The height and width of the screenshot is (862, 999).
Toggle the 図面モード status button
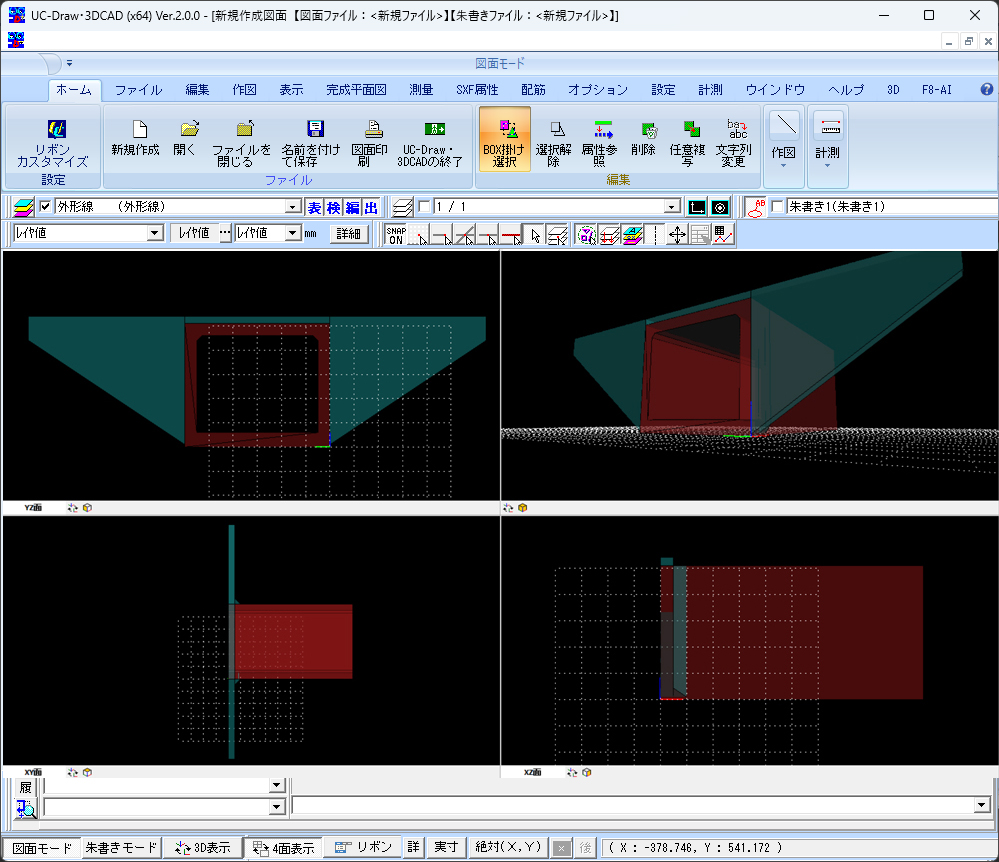pos(42,848)
